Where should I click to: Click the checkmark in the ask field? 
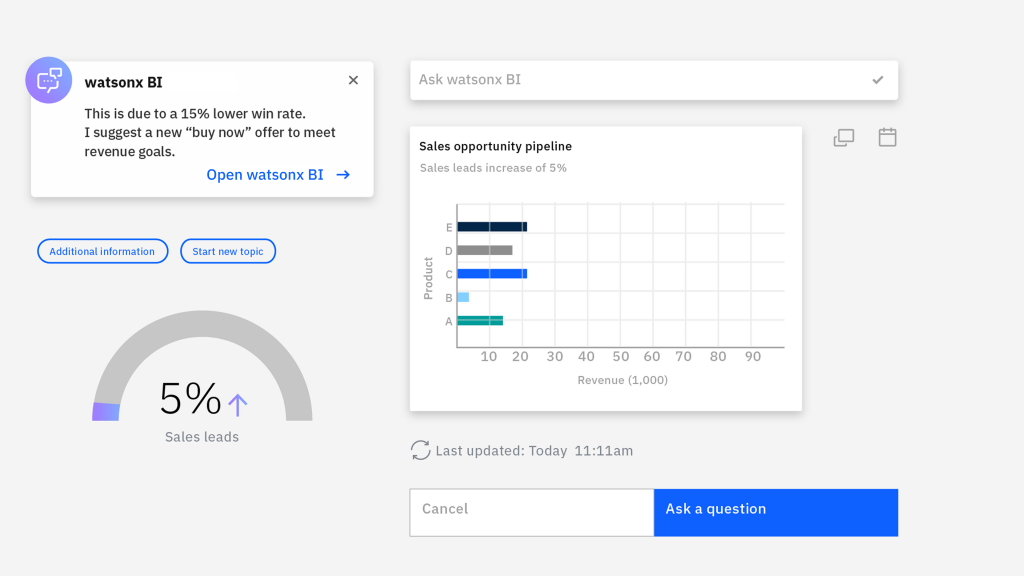click(x=878, y=80)
